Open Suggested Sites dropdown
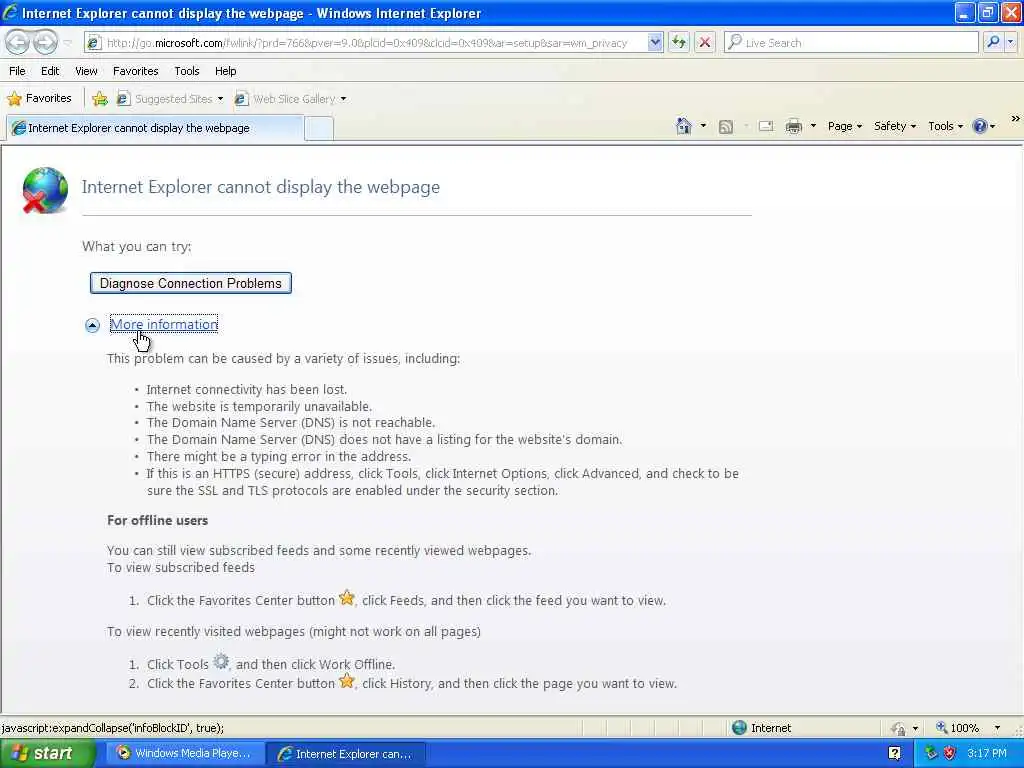The image size is (1024, 768). (170, 99)
